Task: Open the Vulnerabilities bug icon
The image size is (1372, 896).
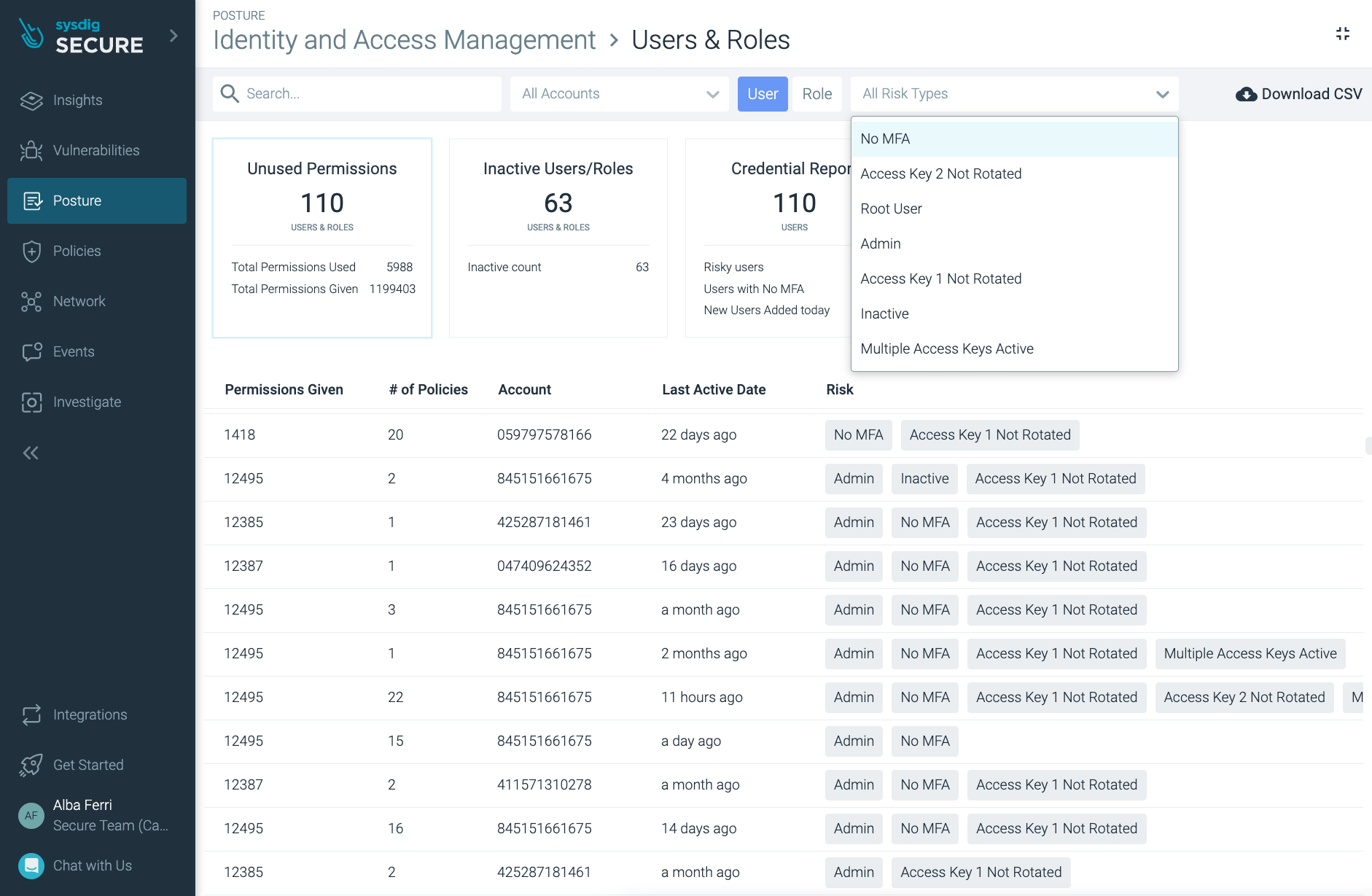Action: [x=31, y=150]
